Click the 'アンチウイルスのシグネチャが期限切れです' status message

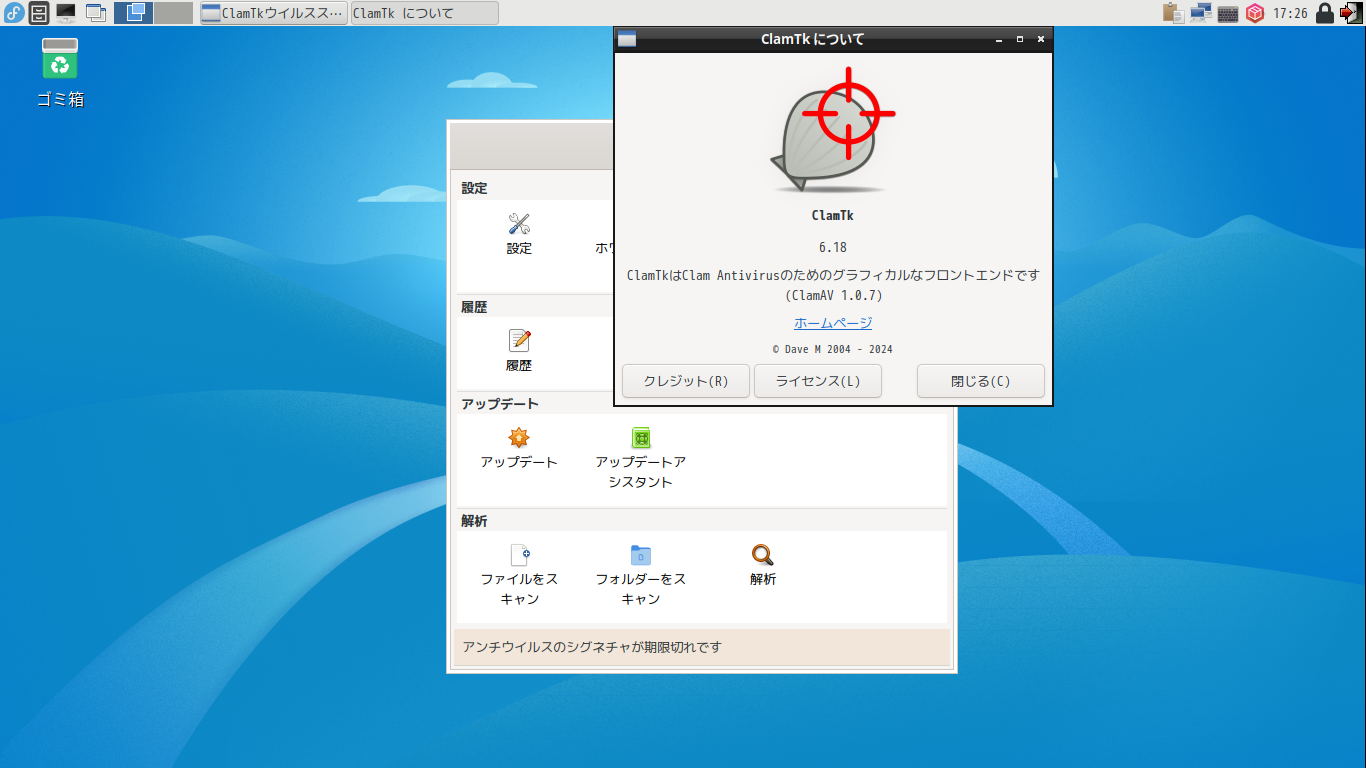point(592,647)
